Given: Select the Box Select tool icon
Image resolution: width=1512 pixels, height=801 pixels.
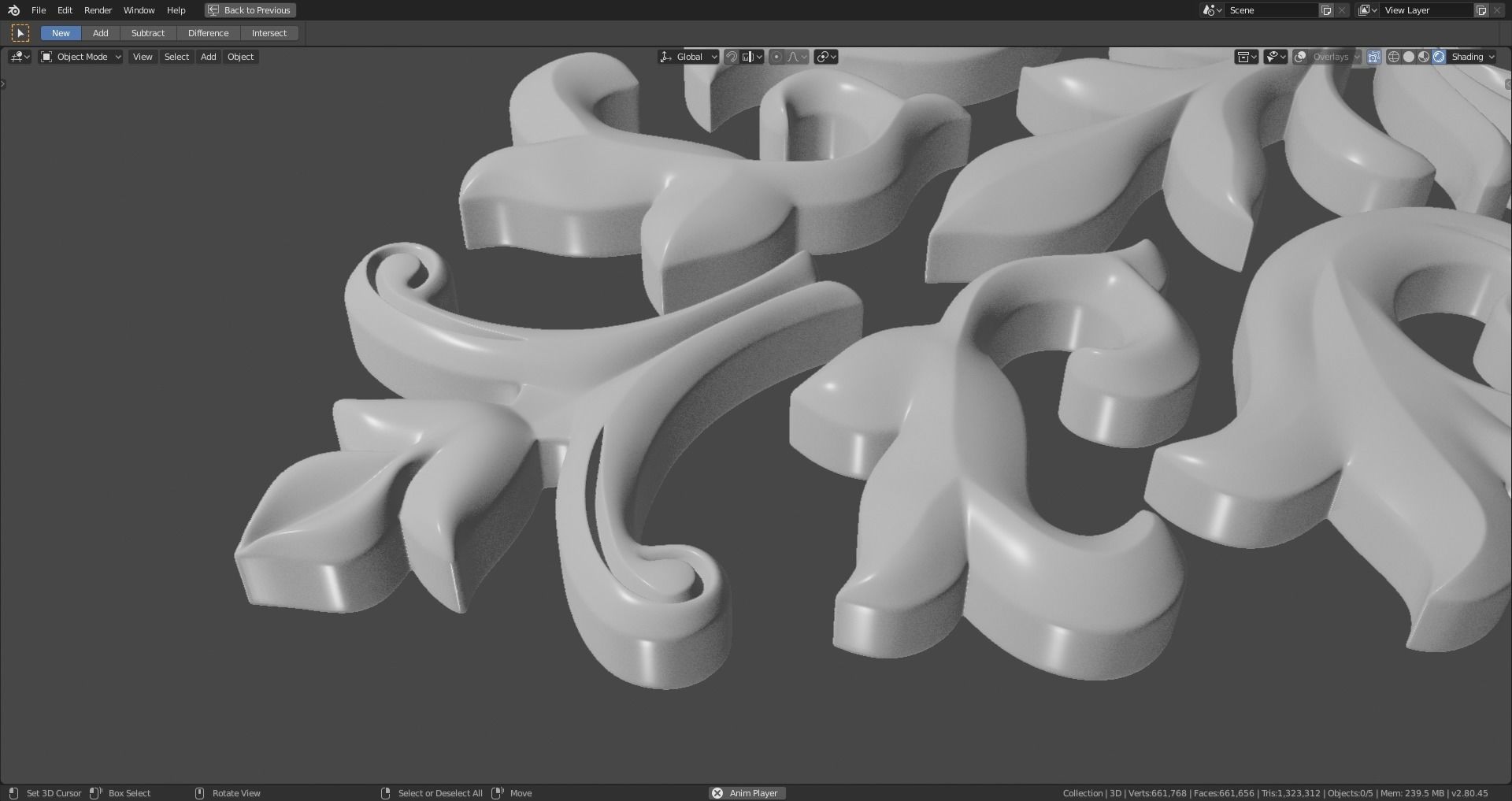Looking at the screenshot, I should tap(20, 33).
